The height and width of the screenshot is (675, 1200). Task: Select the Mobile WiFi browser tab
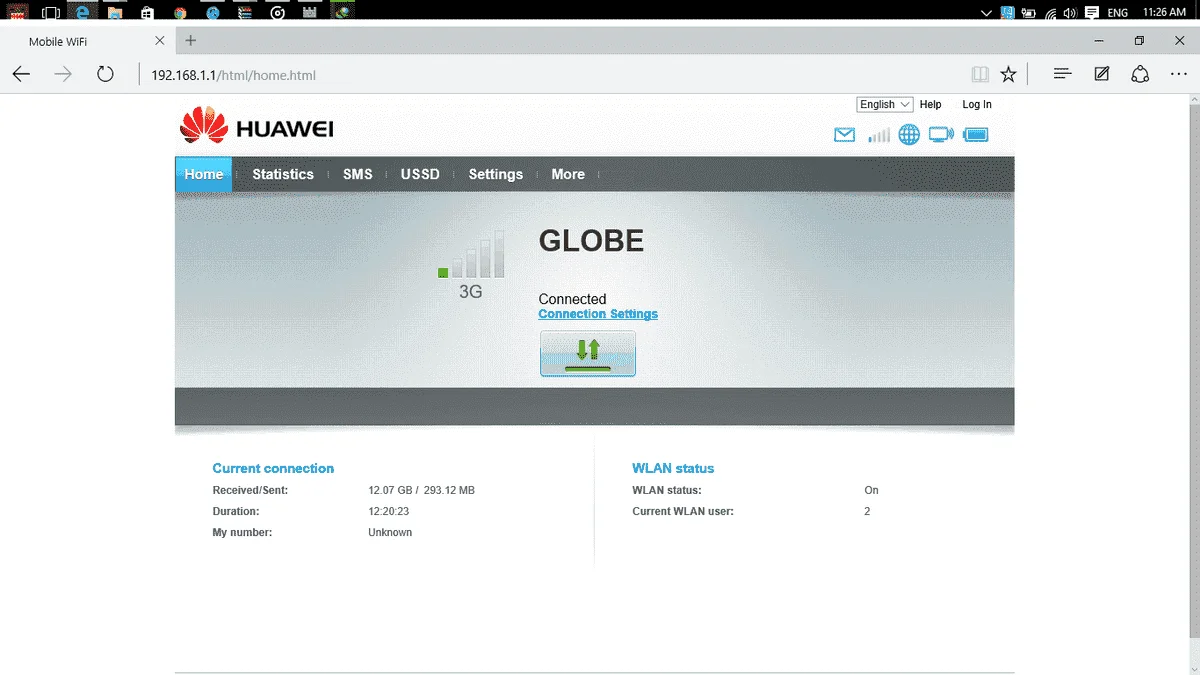coord(87,41)
